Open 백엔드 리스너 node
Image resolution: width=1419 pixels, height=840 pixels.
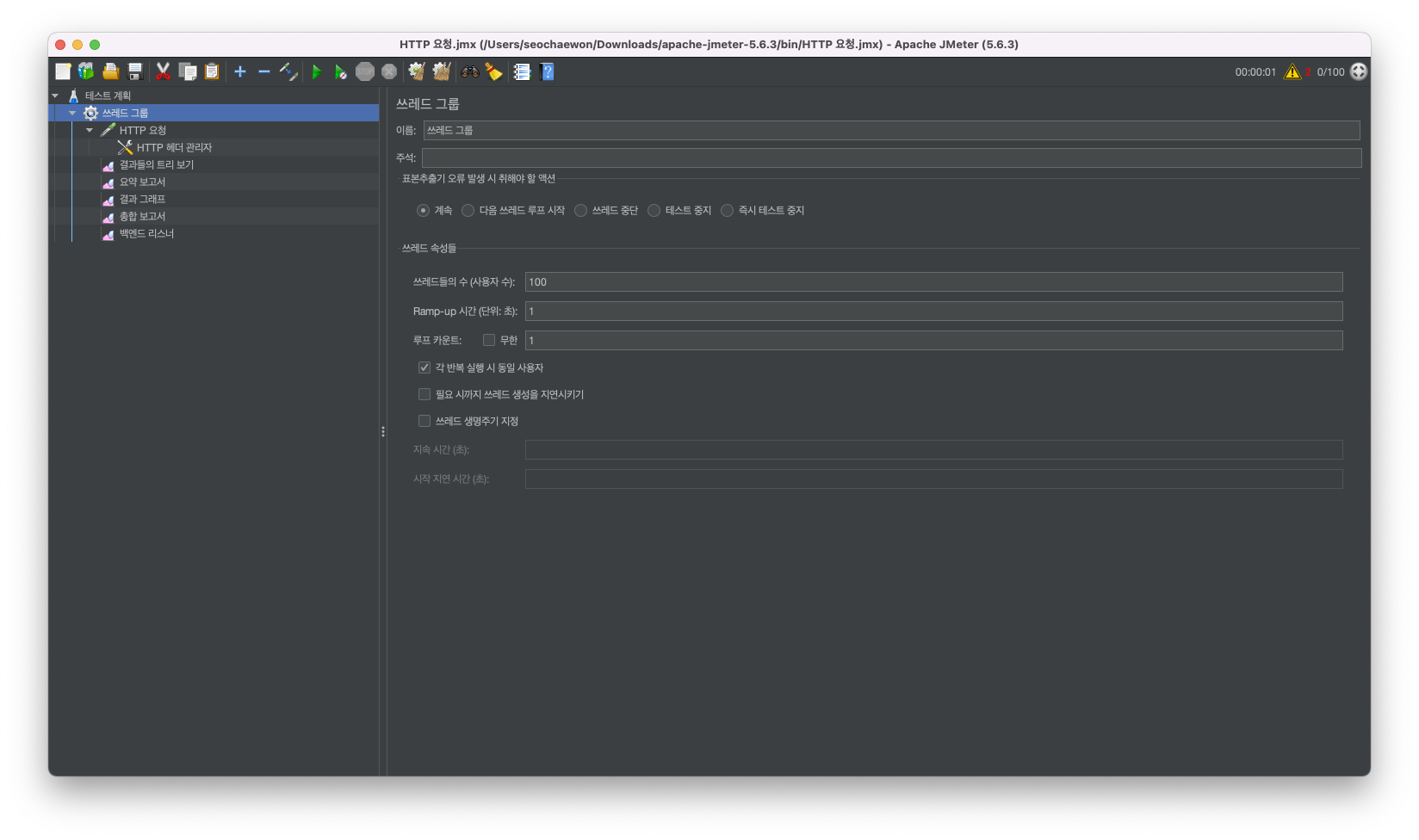tap(146, 233)
